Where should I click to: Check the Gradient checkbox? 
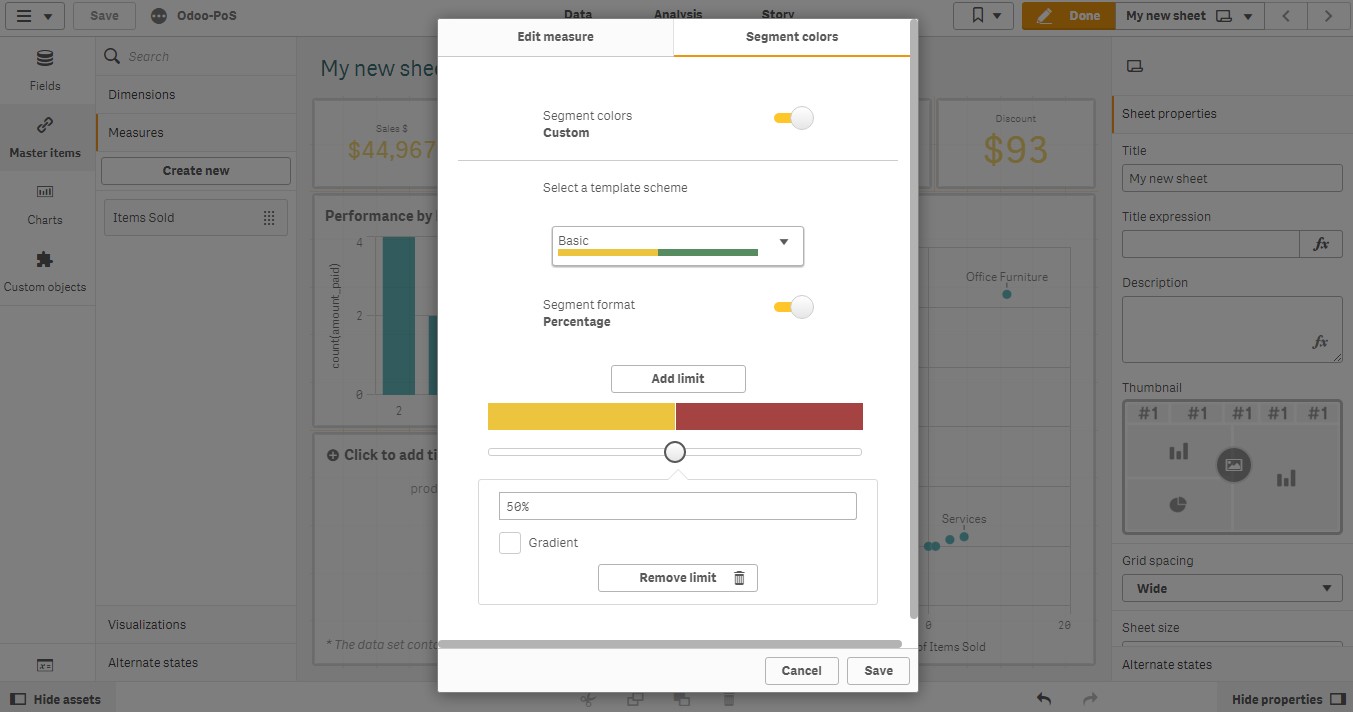coord(510,542)
